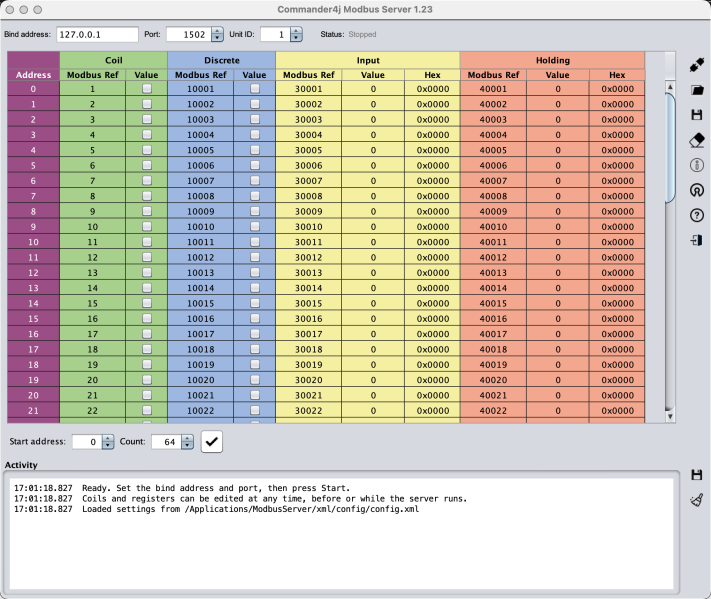Save registers using the toolbar floppy icon
711x599 pixels.
696,115
